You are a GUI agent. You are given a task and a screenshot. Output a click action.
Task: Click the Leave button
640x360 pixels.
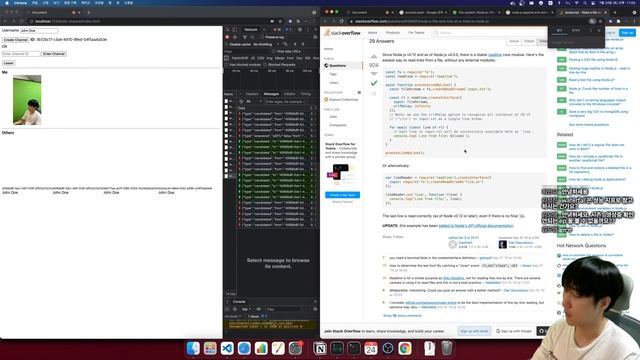coord(9,63)
